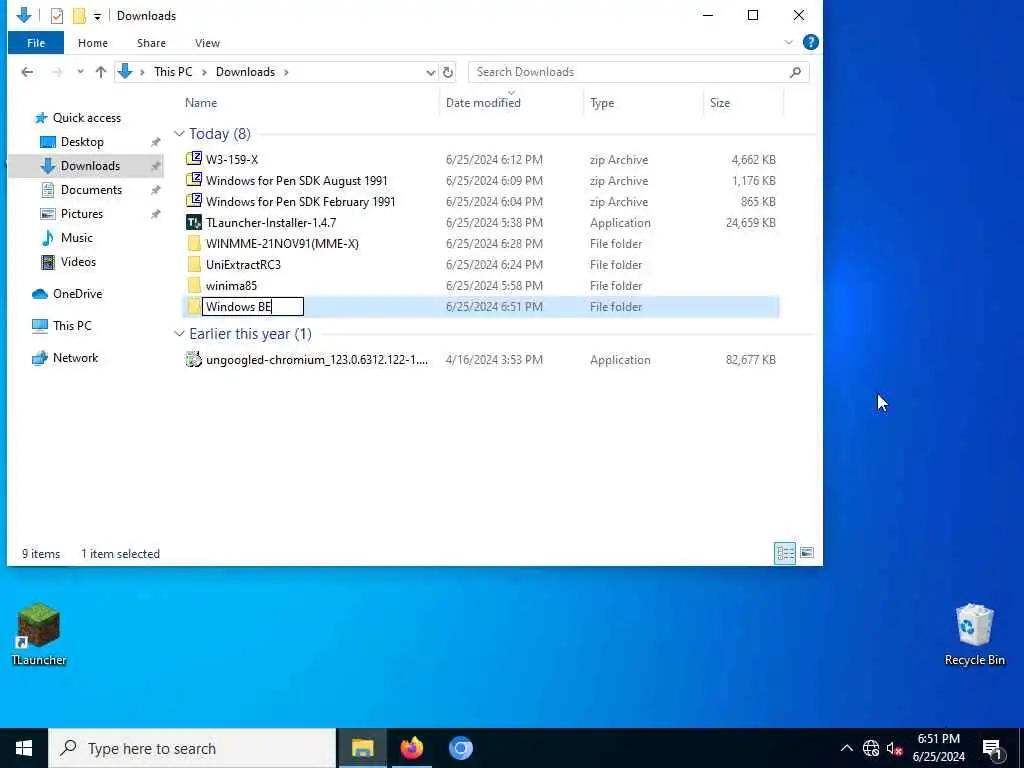Select the Recycle Bin desktop icon
Screen dimensions: 1024x768
click(974, 634)
